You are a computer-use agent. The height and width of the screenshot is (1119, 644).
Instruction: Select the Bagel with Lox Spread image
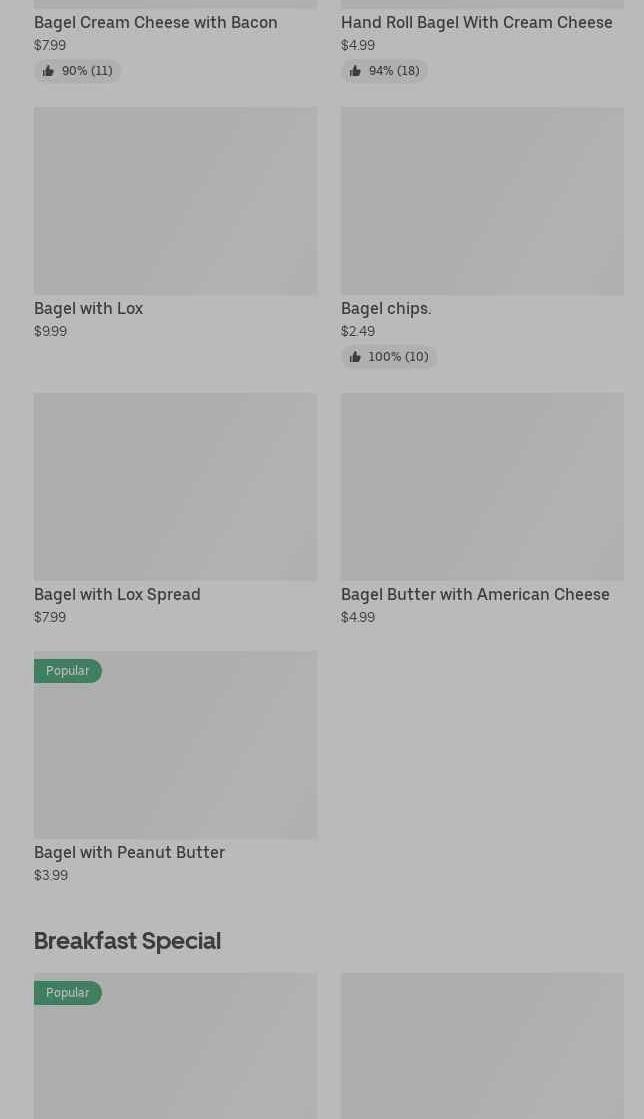175,487
